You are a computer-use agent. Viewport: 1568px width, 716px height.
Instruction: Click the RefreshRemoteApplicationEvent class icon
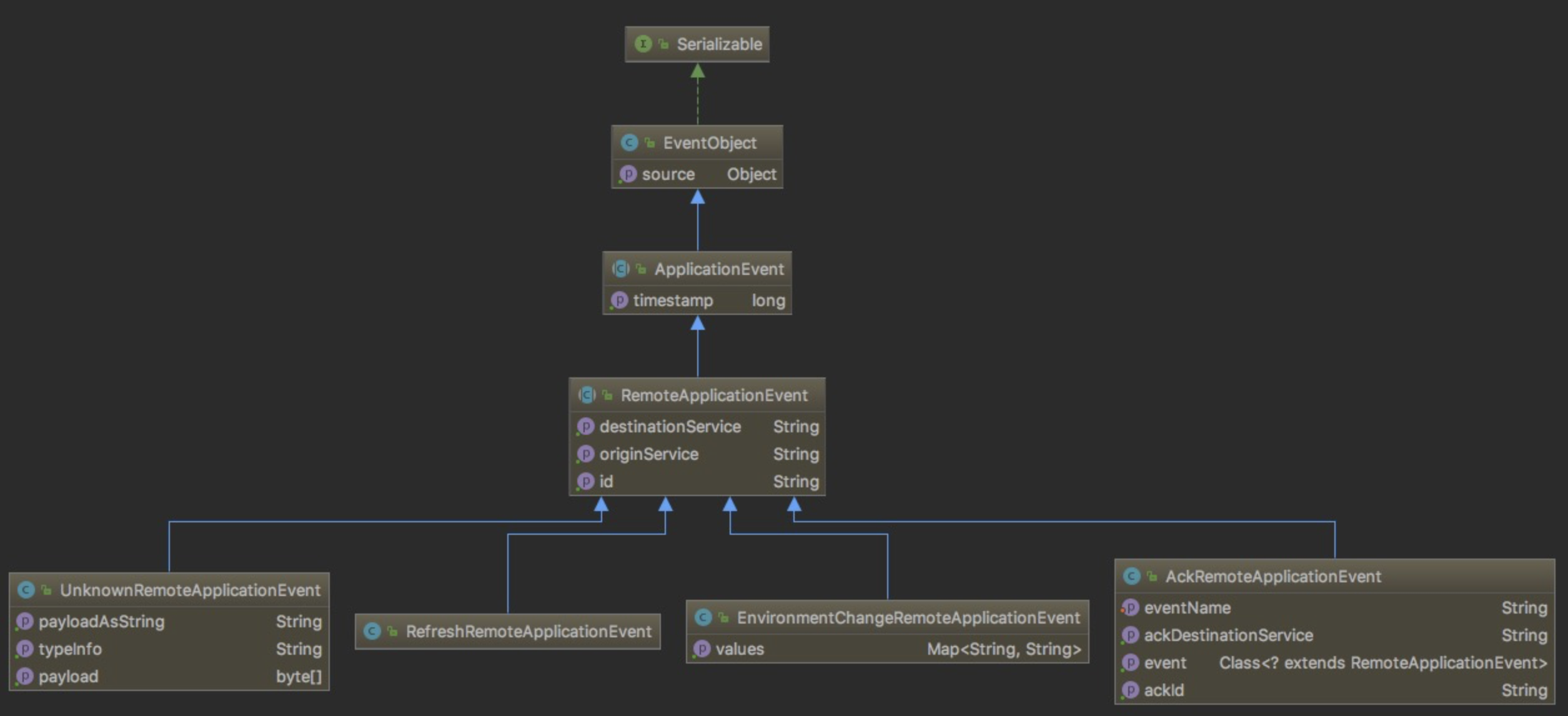click(372, 632)
